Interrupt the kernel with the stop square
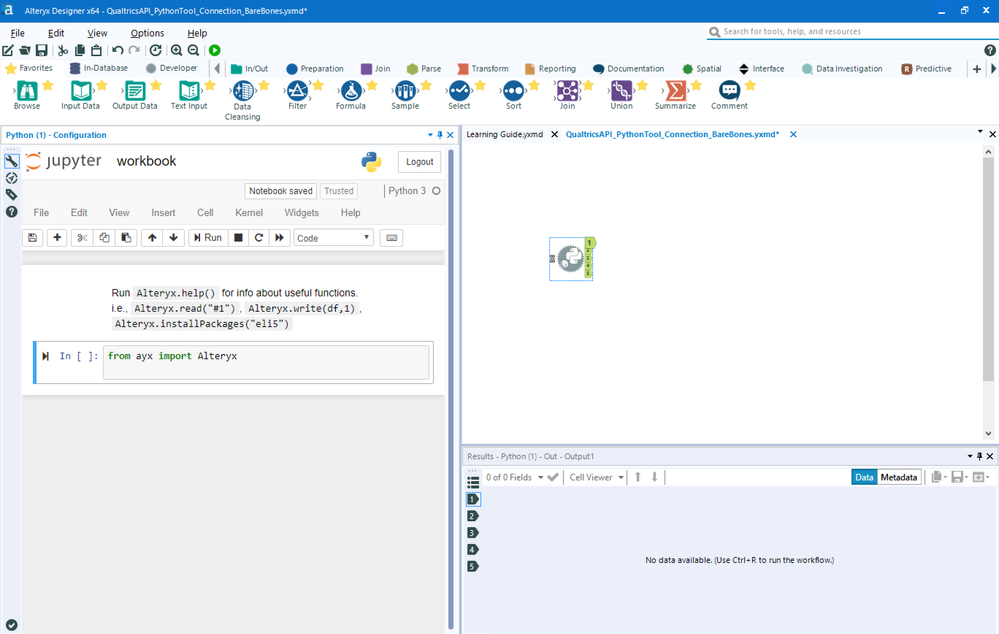 click(238, 238)
